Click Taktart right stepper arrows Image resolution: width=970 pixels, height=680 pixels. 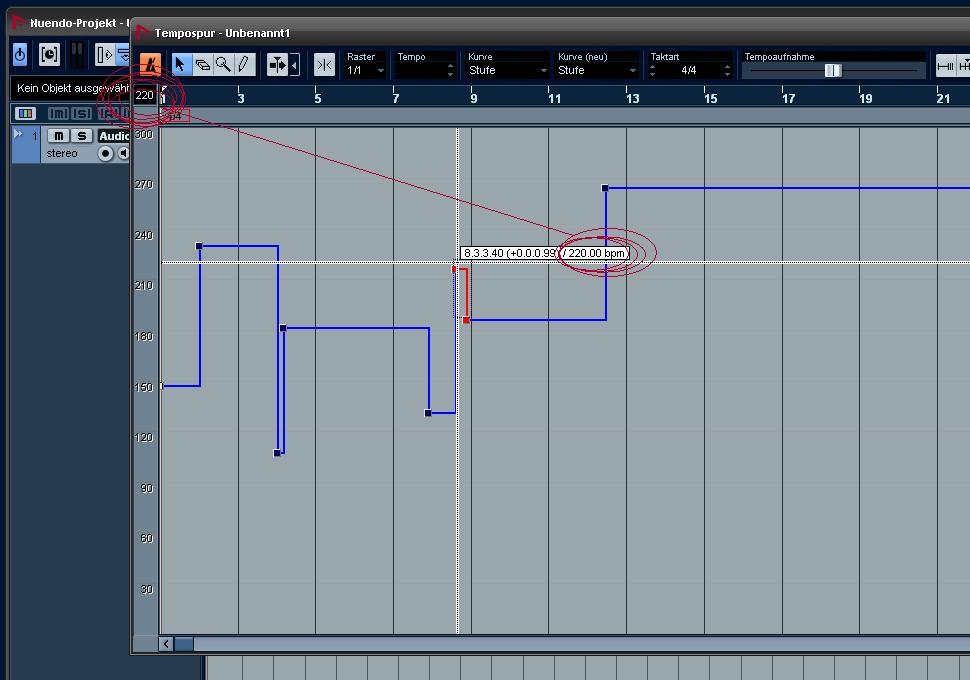[728, 71]
